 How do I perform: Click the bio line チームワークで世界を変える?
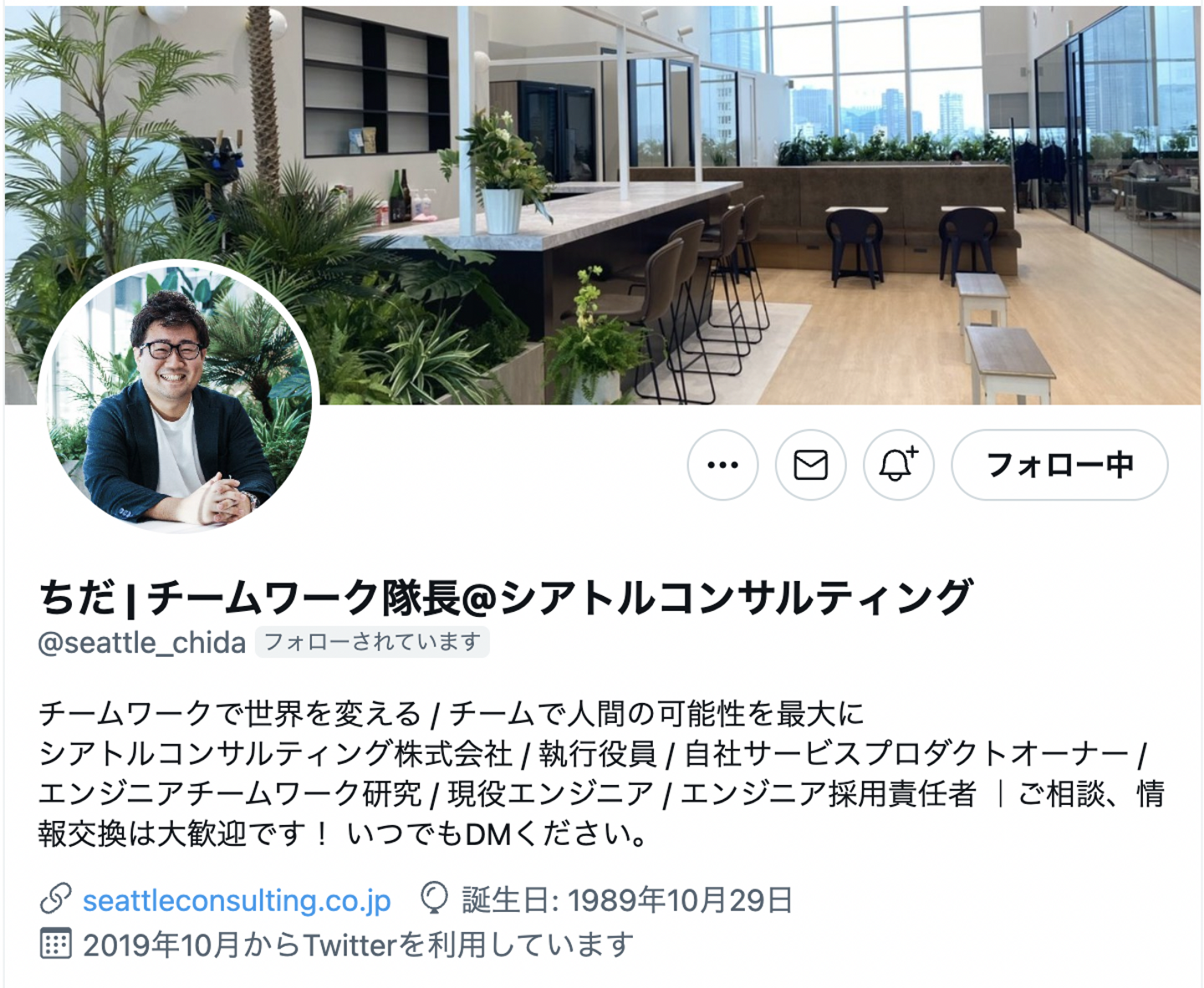[230, 714]
